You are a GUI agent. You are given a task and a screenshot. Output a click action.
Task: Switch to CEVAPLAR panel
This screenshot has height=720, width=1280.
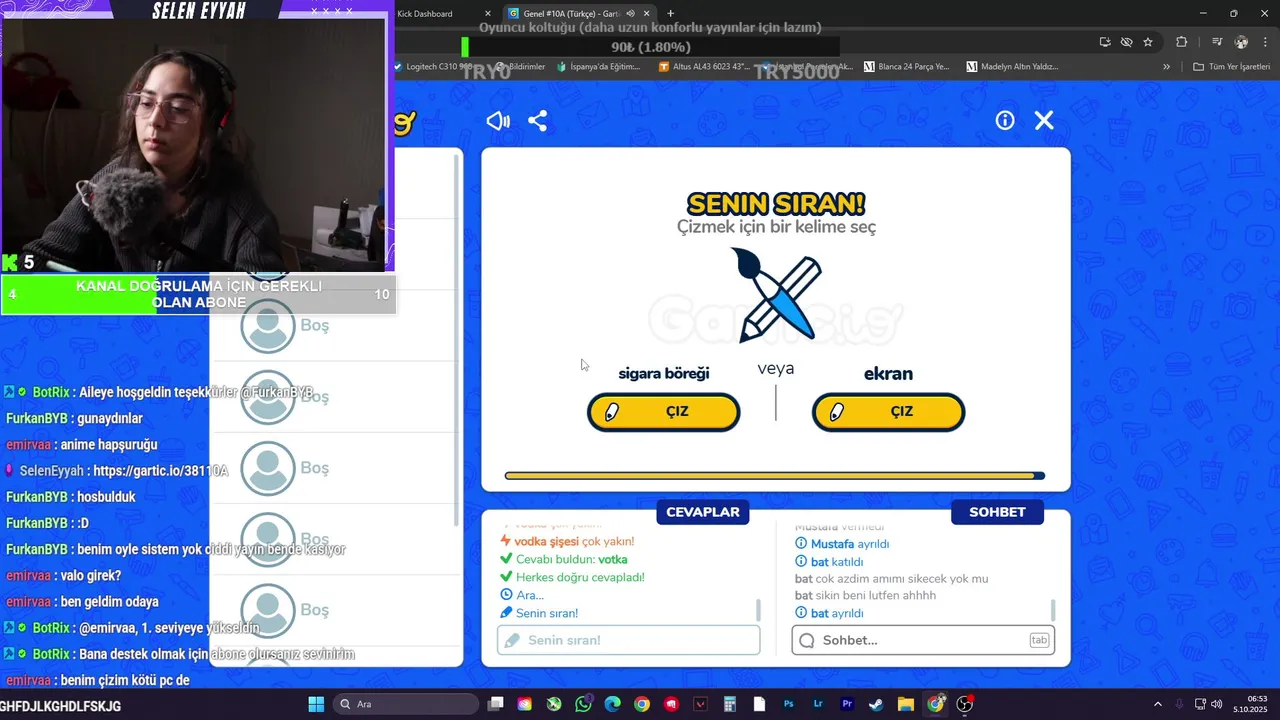pyautogui.click(x=703, y=512)
